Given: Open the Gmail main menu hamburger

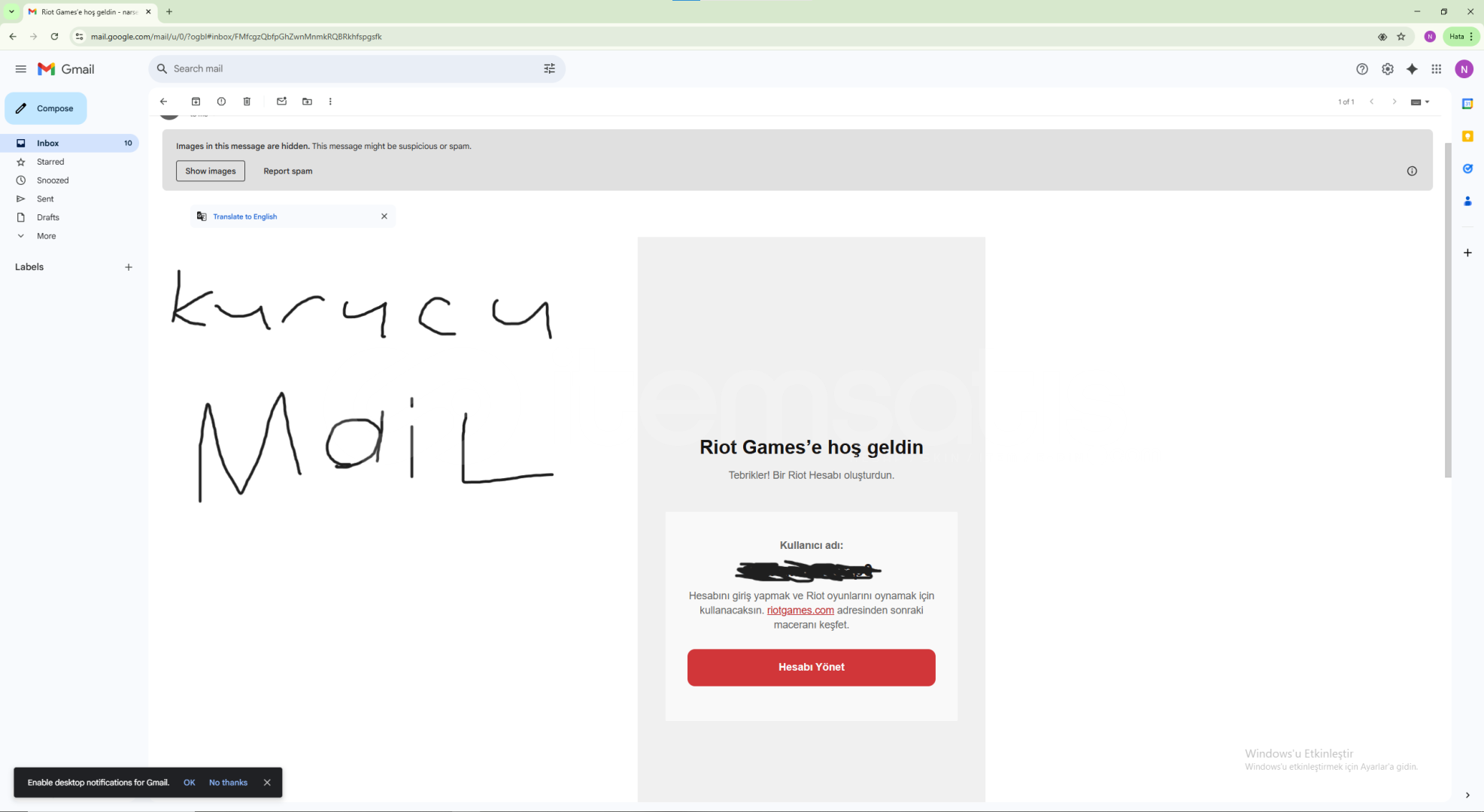Looking at the screenshot, I should [20, 69].
